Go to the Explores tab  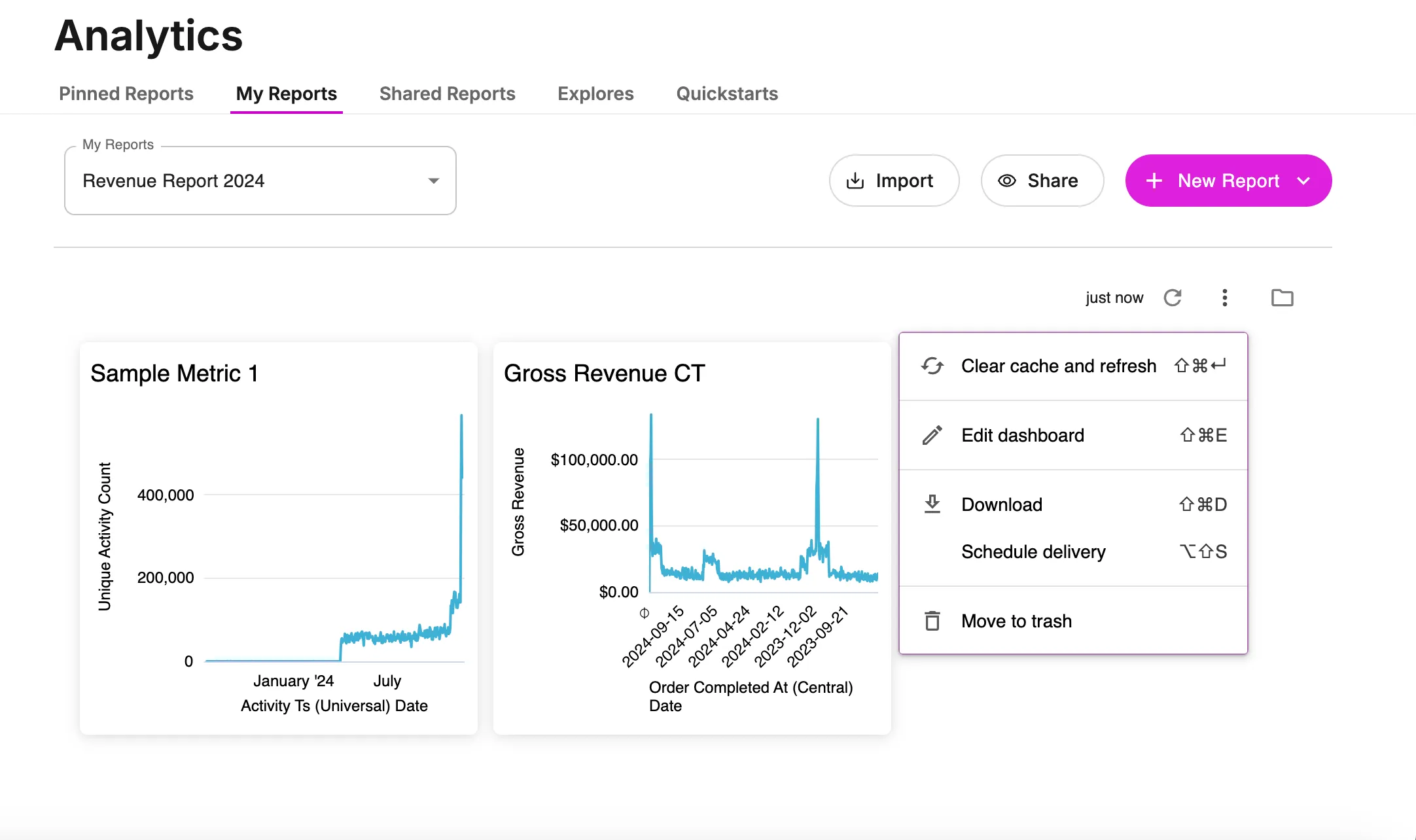pos(595,94)
